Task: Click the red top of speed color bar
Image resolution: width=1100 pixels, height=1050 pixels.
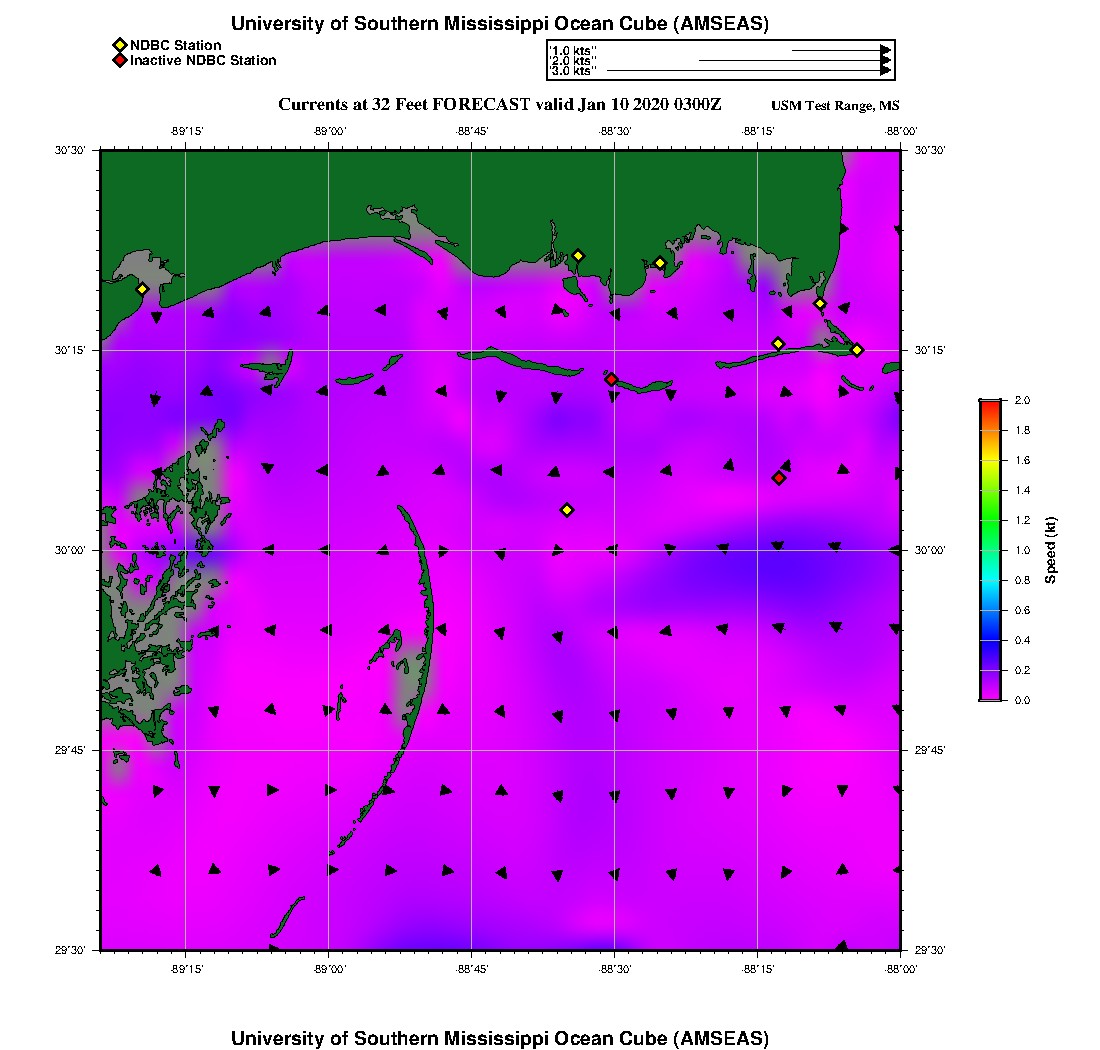Action: pos(990,404)
